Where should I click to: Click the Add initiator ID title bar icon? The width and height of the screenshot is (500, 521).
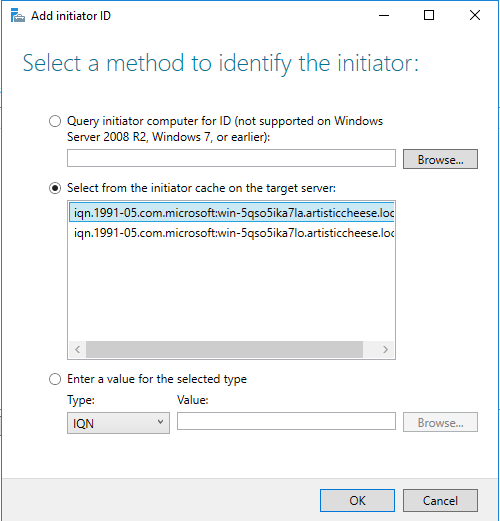pyautogui.click(x=17, y=16)
